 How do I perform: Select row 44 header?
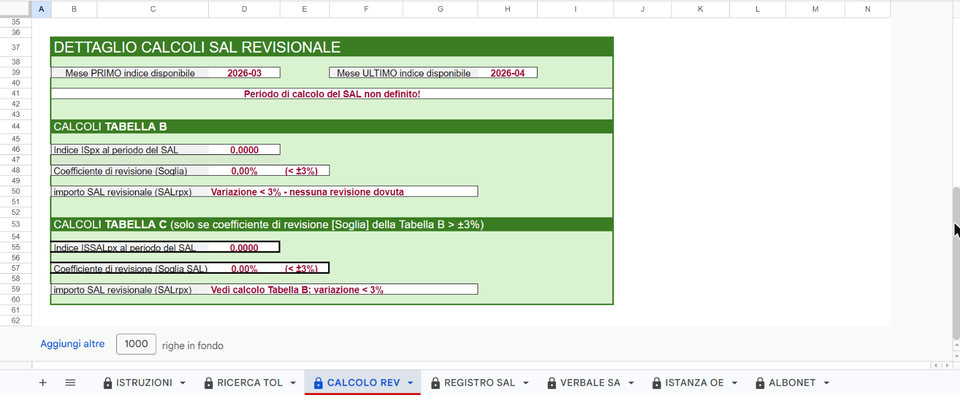pos(16,126)
